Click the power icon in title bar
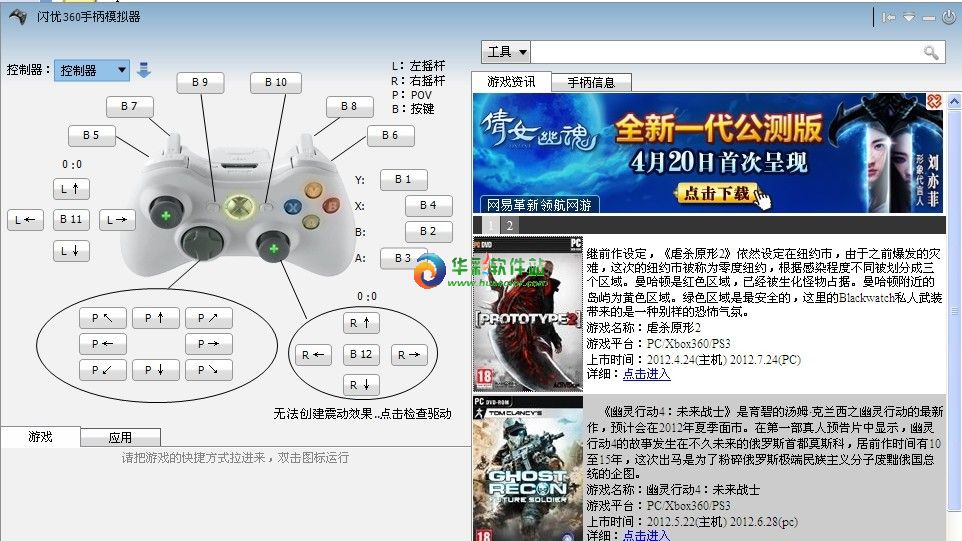Viewport: 962px width, 541px height. pyautogui.click(x=949, y=17)
